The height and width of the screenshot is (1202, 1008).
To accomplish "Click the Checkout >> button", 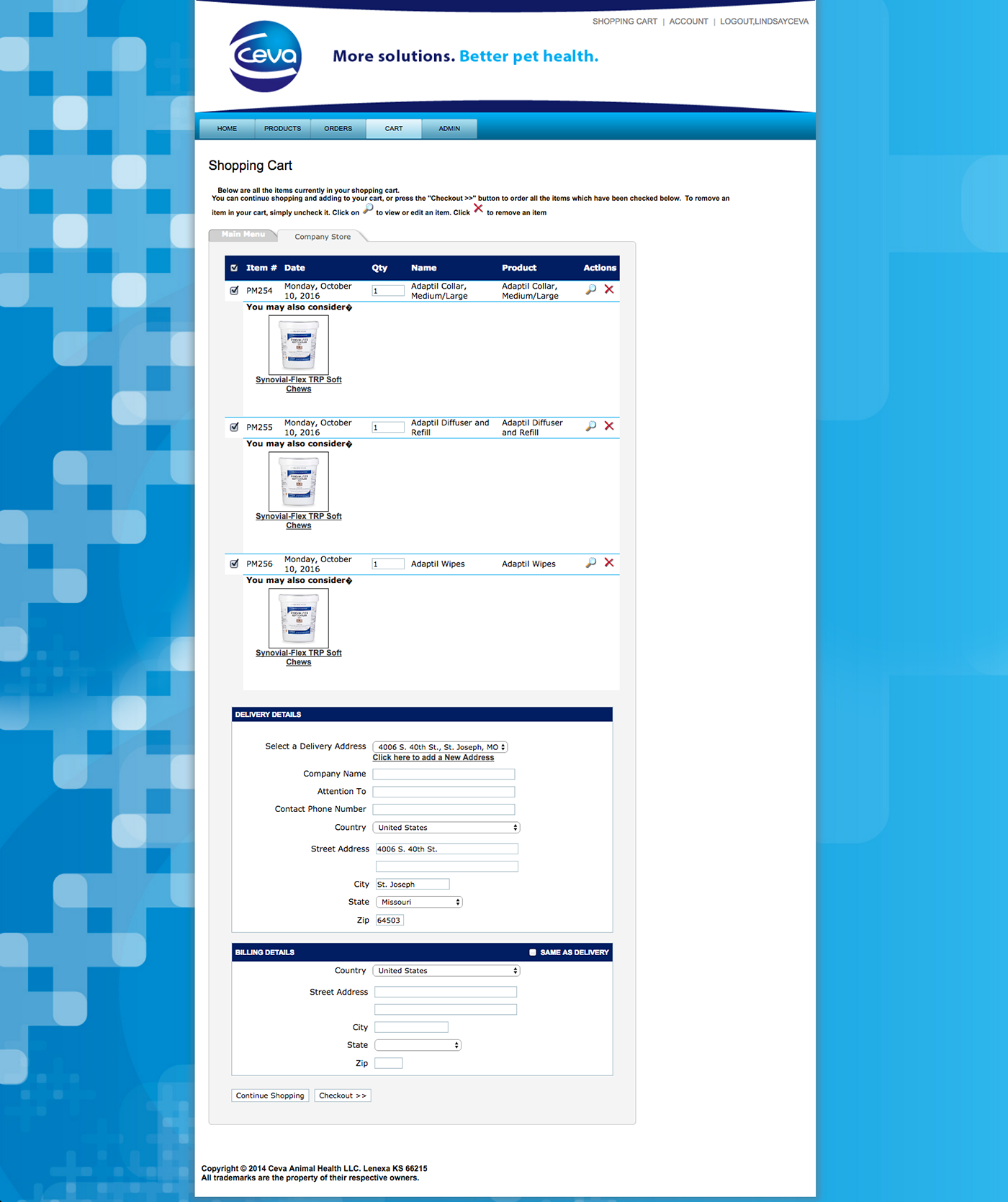I will pyautogui.click(x=343, y=1095).
